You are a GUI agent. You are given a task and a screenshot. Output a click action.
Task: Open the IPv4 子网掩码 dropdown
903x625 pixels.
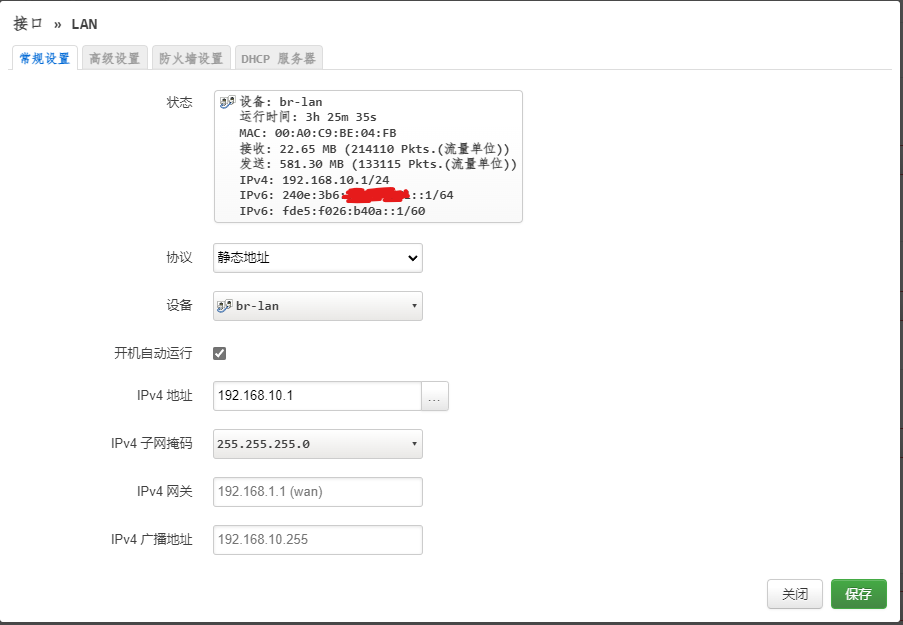[317, 444]
